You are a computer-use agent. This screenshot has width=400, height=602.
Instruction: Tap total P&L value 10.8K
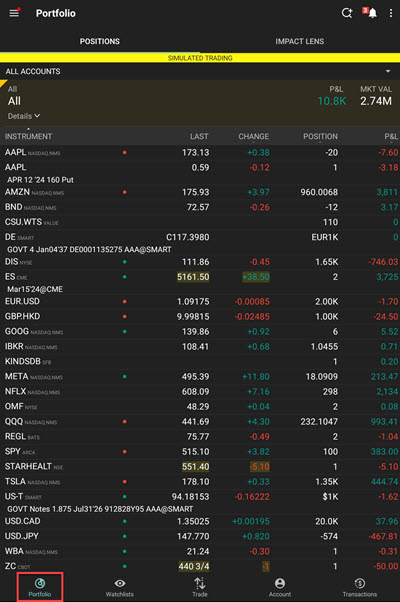[x=332, y=101]
